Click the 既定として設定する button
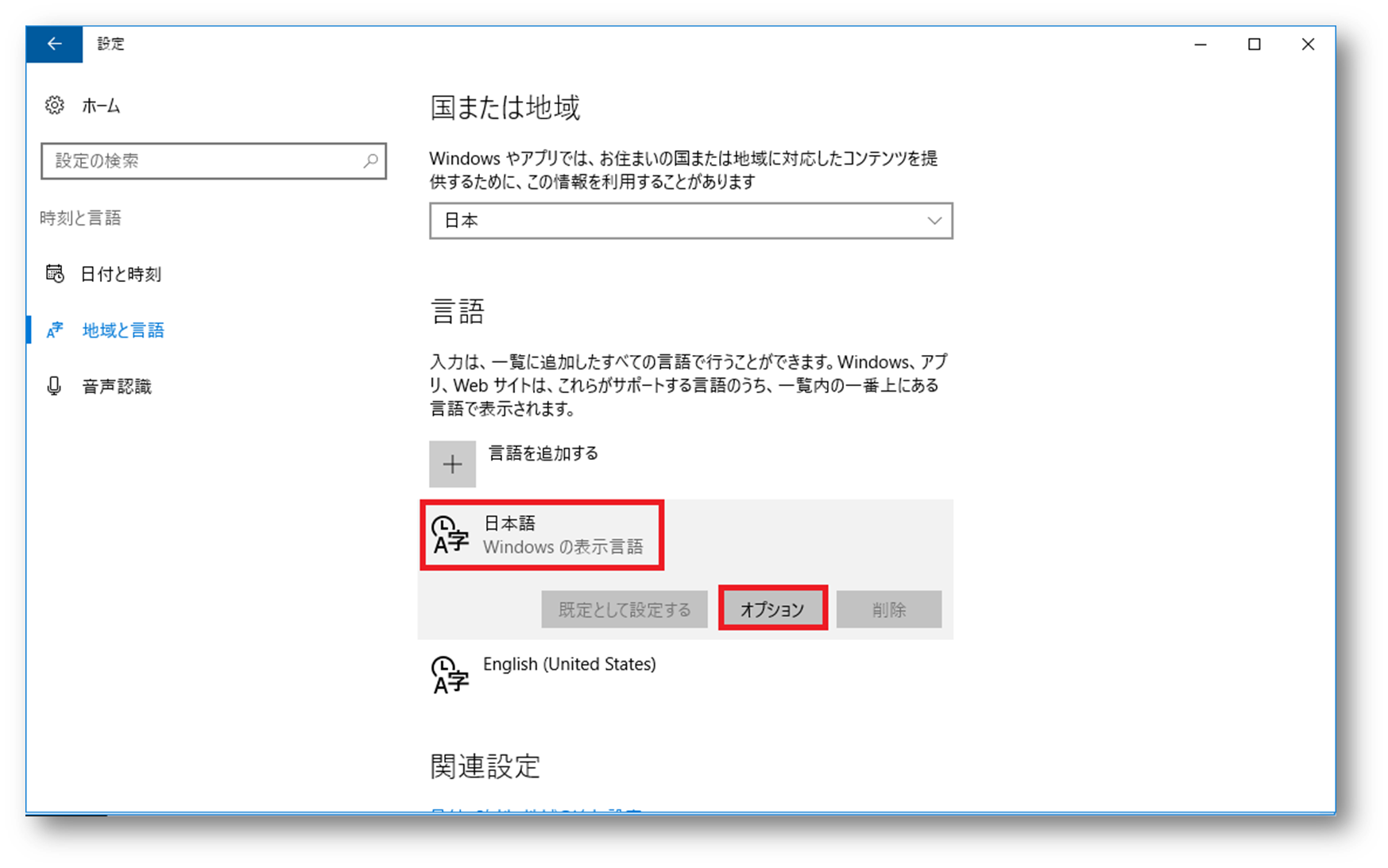 tap(624, 609)
